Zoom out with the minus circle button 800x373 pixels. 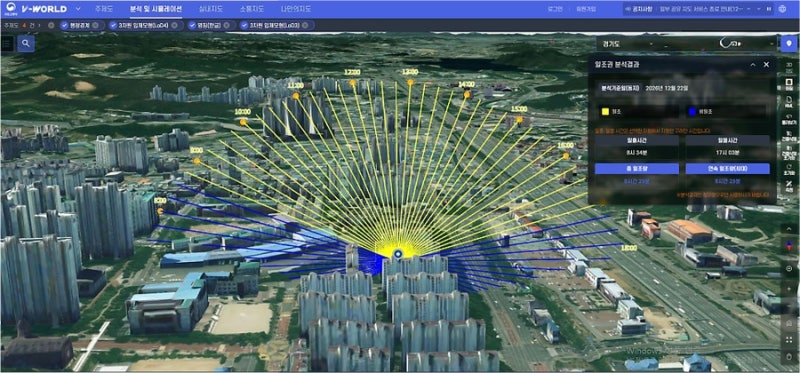[789, 268]
